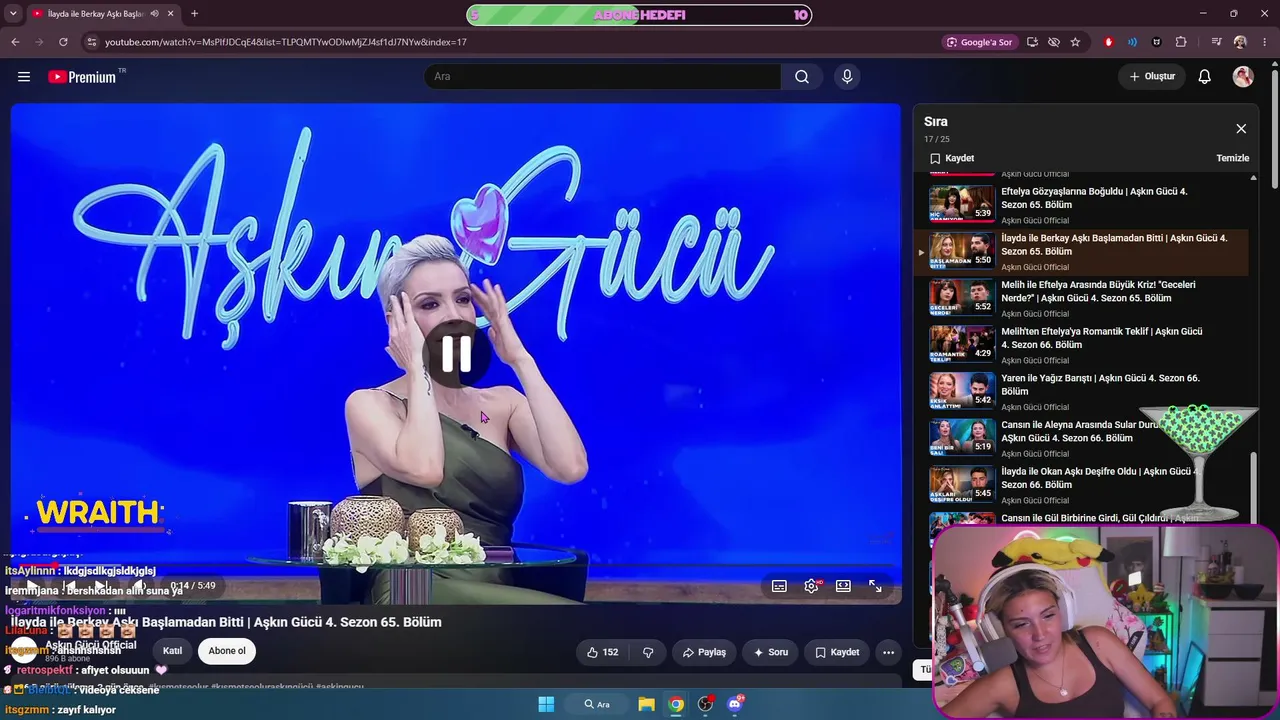
Task: Open thumbnail of Eftelya Gözyaşlarına Boğuldu video
Action: 962,204
